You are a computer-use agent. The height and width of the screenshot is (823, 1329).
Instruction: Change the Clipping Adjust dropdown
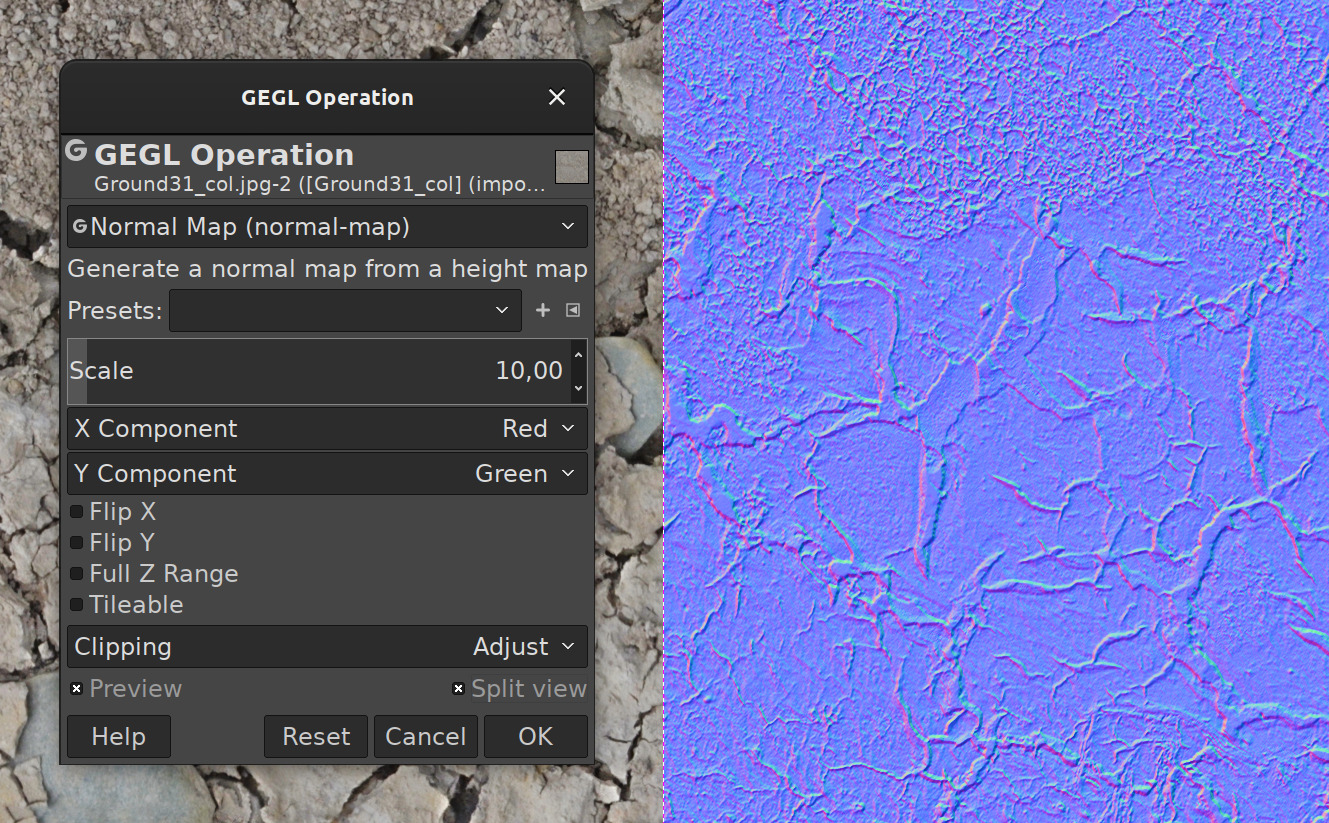click(327, 647)
